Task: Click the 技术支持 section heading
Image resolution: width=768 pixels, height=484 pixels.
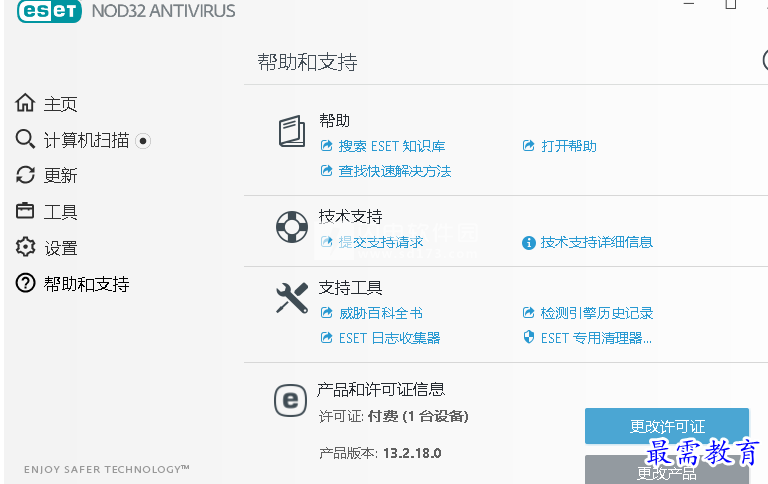Action: (x=350, y=216)
